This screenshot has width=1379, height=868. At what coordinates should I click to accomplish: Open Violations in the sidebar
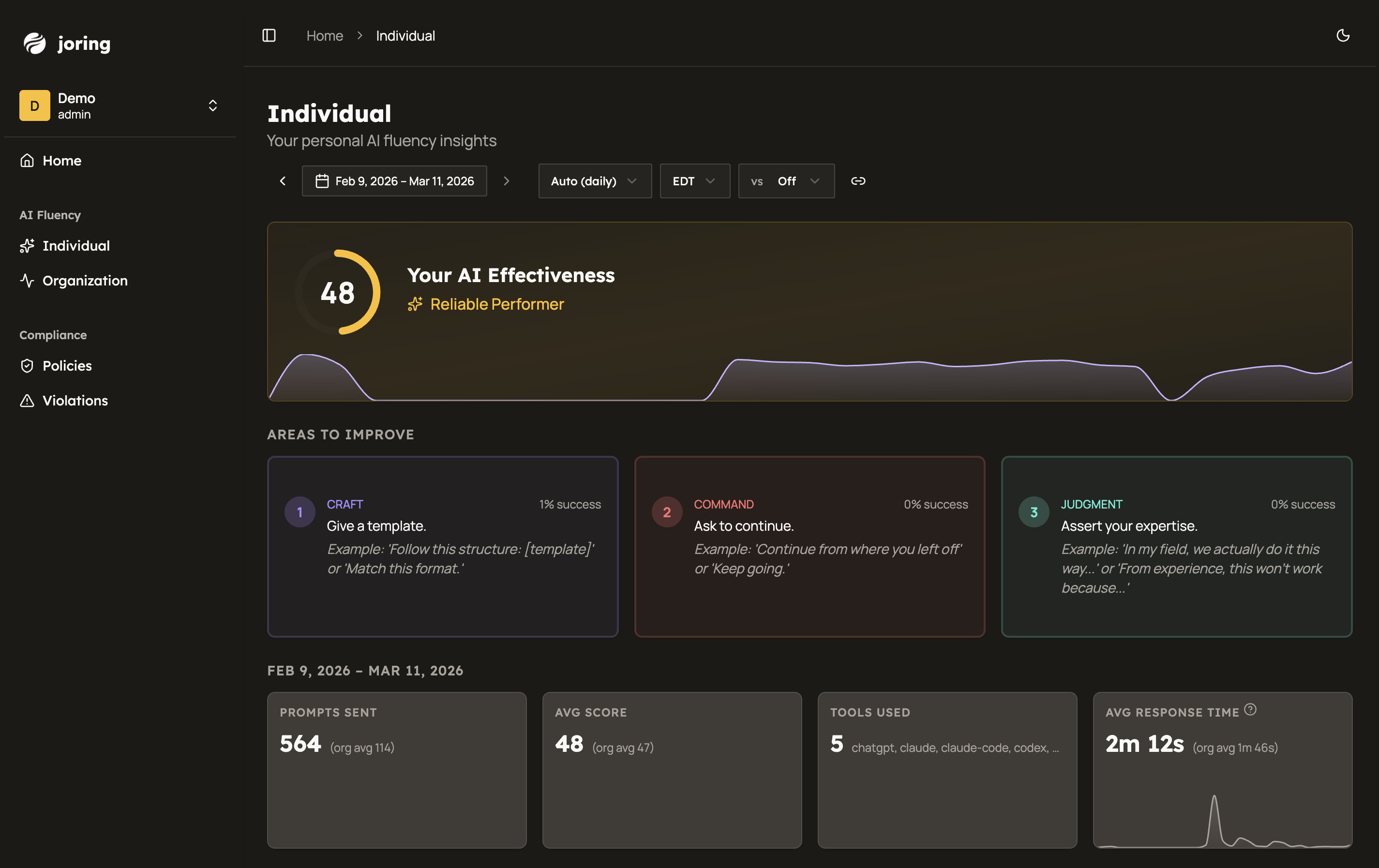[75, 400]
